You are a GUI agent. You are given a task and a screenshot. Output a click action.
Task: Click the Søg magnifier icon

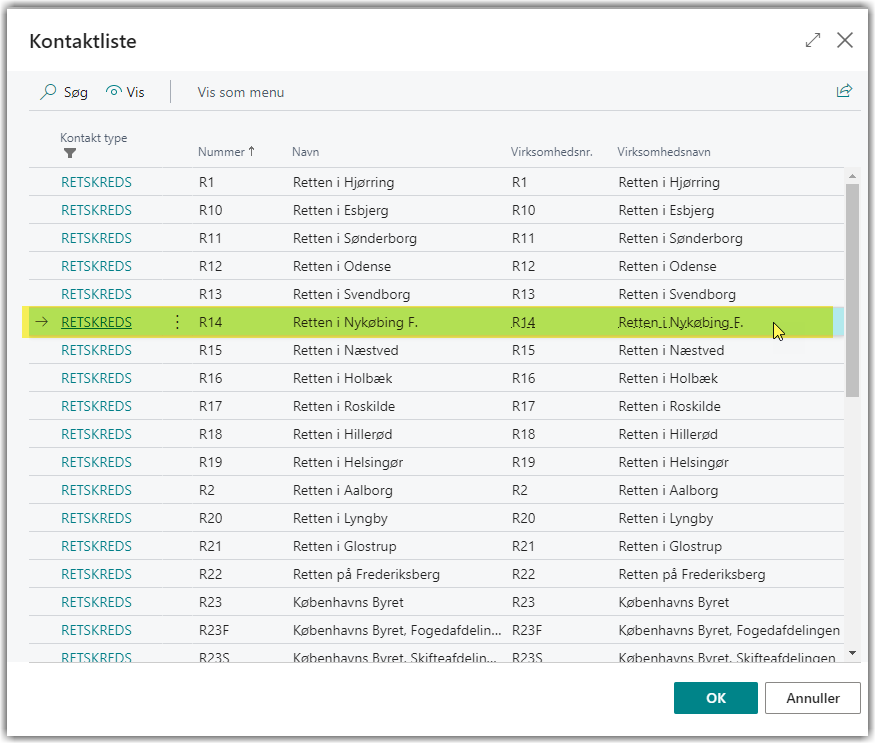pos(49,92)
